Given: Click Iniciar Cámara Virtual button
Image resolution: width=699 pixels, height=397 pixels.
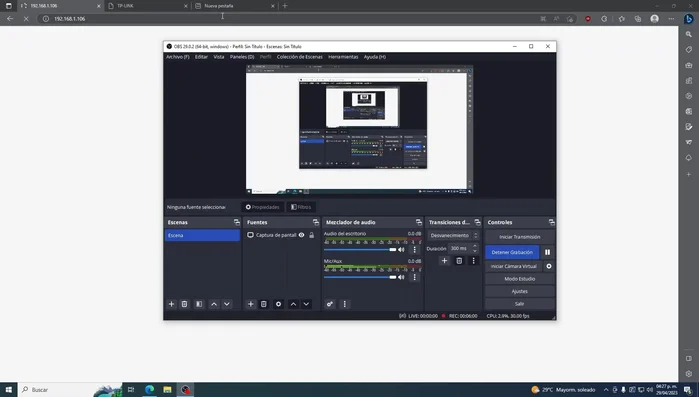Looking at the screenshot, I should tap(514, 266).
